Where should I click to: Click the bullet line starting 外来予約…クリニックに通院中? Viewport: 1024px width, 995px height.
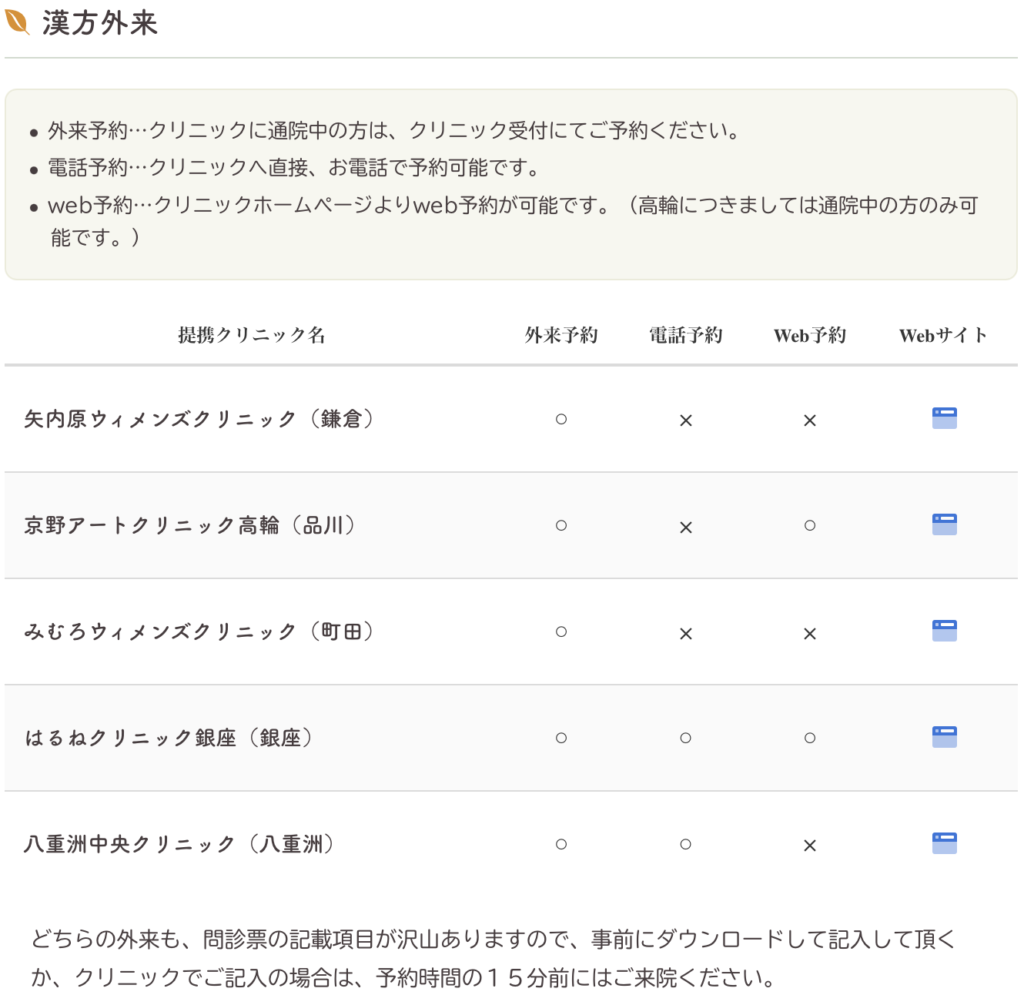pos(392,131)
